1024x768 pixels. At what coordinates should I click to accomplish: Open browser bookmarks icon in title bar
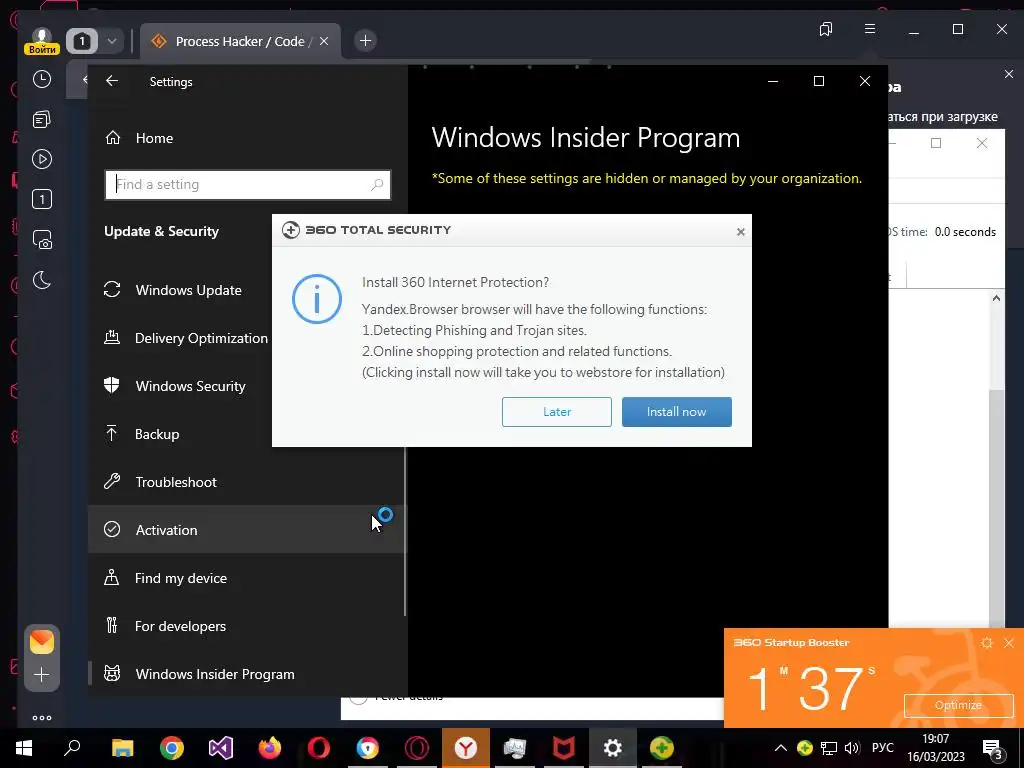[826, 29]
